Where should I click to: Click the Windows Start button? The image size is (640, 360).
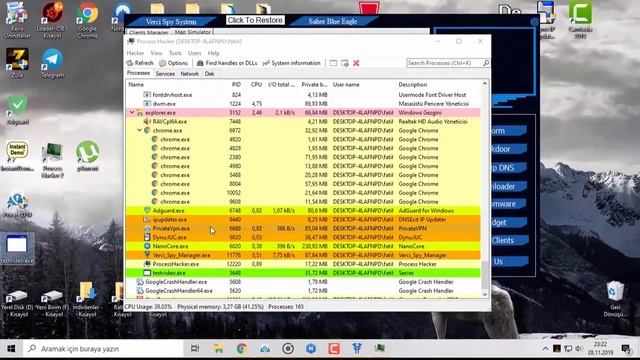(11, 349)
